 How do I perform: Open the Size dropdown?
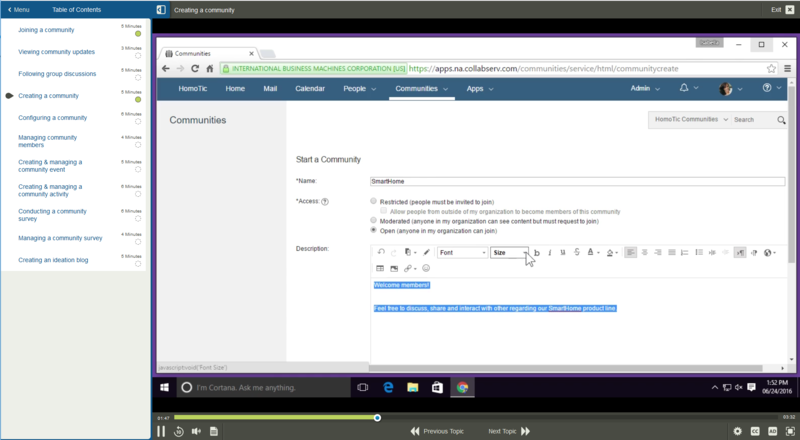point(509,253)
